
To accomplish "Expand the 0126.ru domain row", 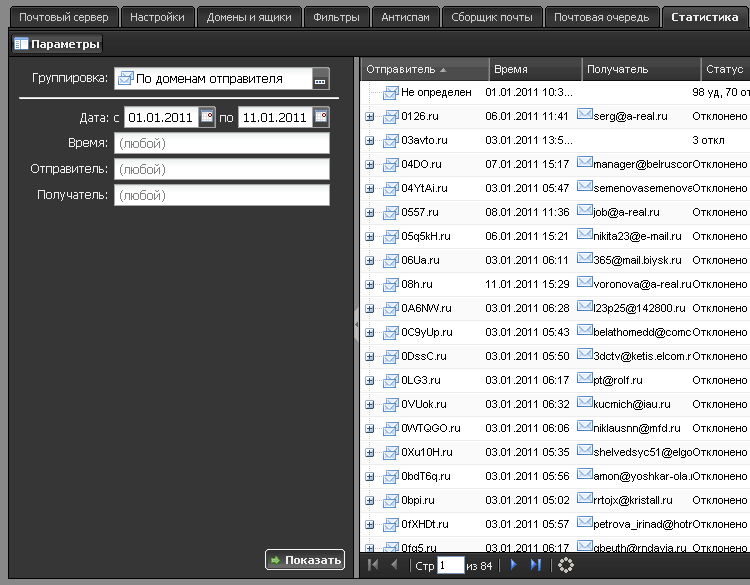I will 370,116.
